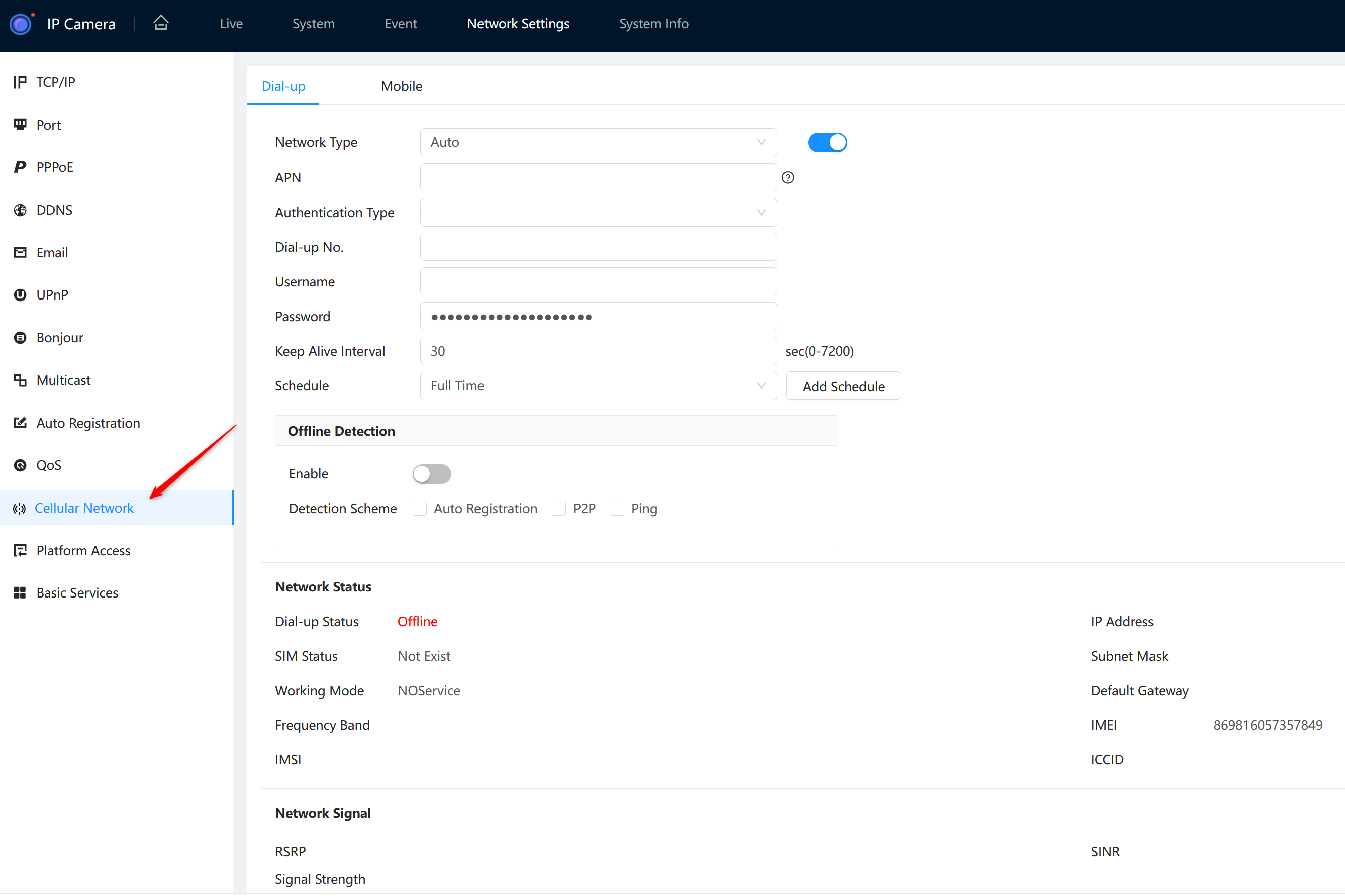
Task: Focus the Password input field
Action: click(x=598, y=317)
